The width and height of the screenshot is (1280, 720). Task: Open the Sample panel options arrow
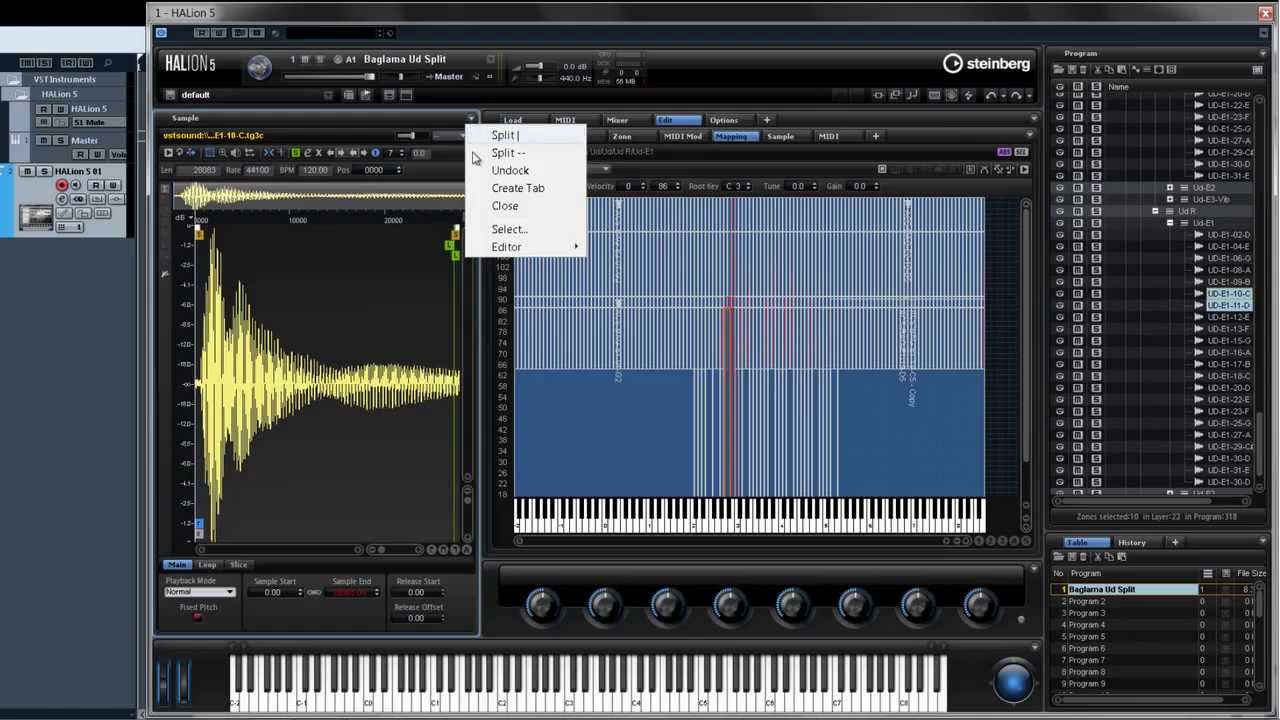tap(472, 118)
